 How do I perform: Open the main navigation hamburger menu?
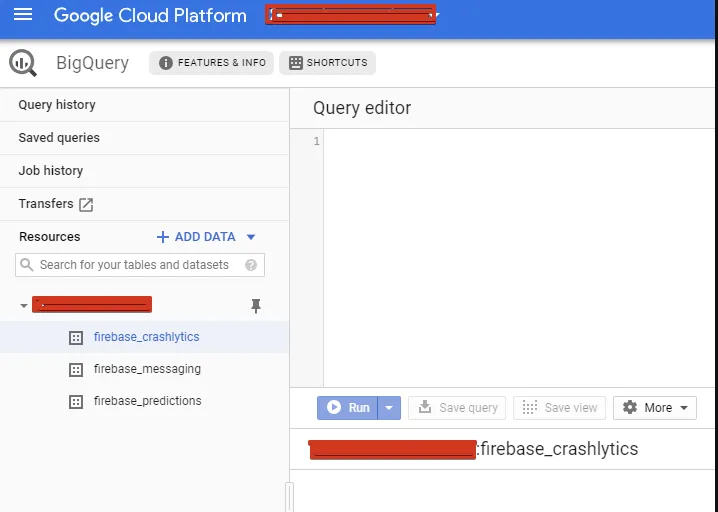point(23,15)
